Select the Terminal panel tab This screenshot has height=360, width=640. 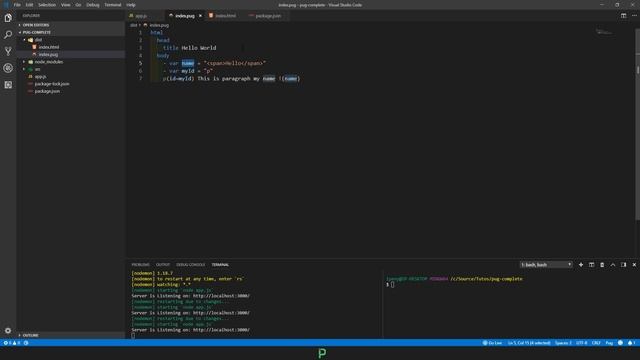[220, 264]
